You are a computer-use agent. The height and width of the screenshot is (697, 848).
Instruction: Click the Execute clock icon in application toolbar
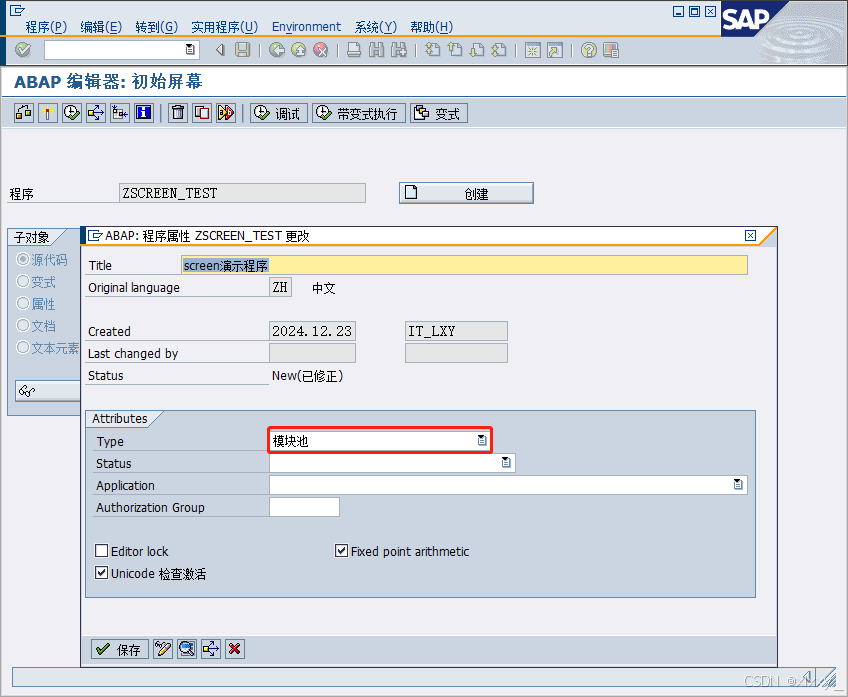point(71,113)
